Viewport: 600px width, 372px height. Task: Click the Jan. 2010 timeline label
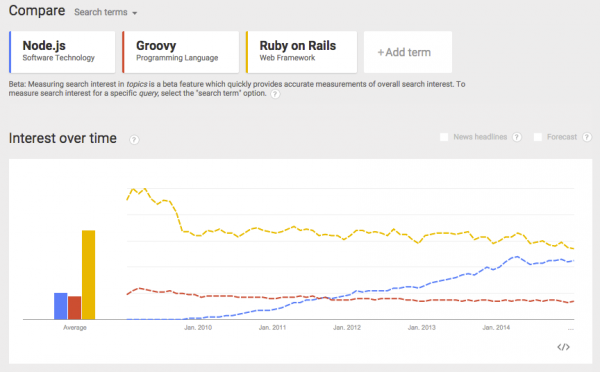click(198, 328)
